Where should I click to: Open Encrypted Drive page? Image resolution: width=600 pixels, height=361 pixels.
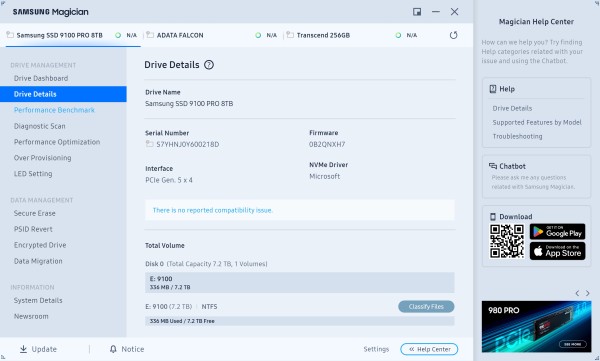click(x=40, y=245)
